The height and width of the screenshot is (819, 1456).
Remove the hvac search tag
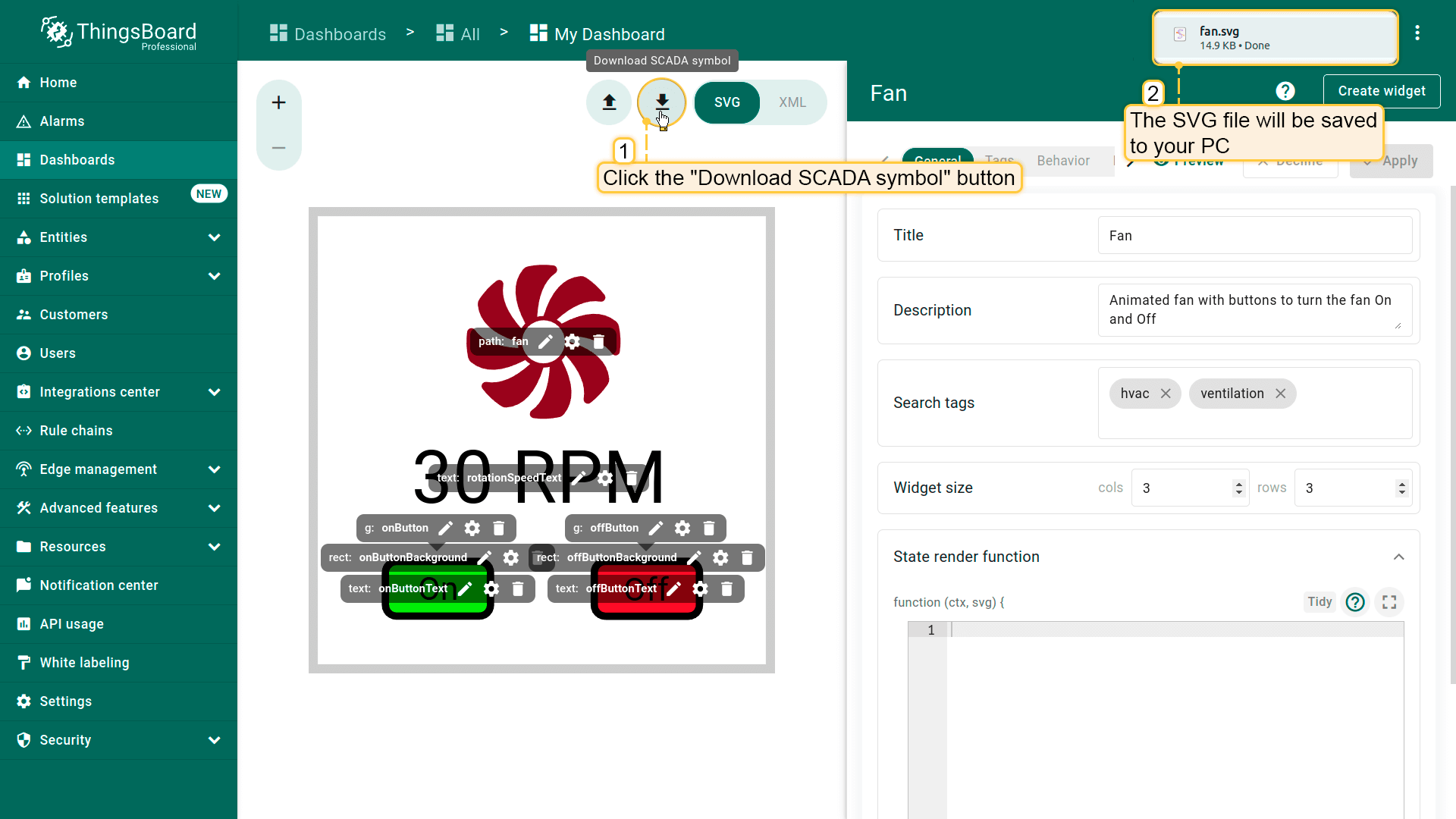[1166, 394]
